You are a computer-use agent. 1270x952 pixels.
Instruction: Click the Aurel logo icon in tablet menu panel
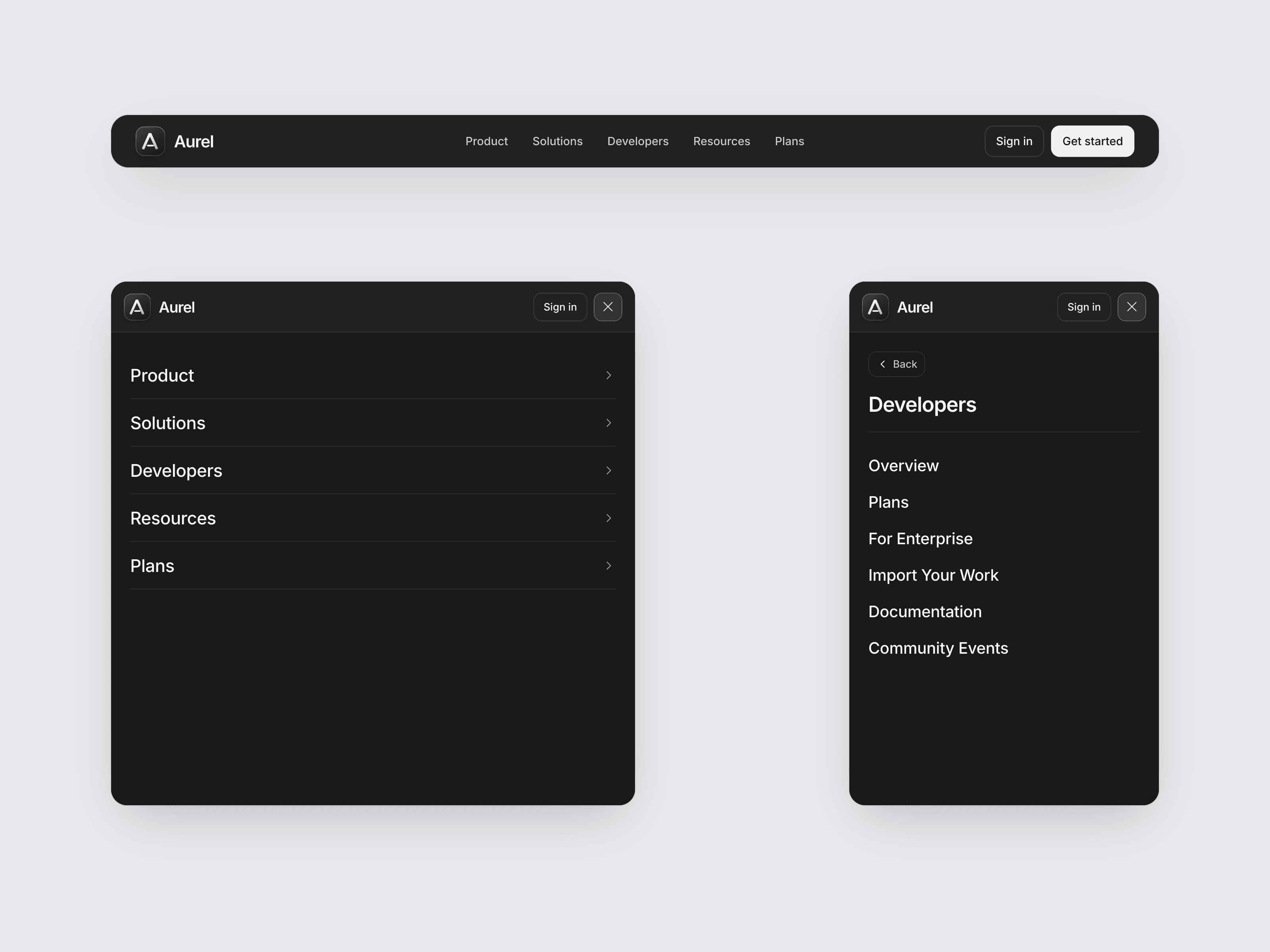click(x=137, y=307)
